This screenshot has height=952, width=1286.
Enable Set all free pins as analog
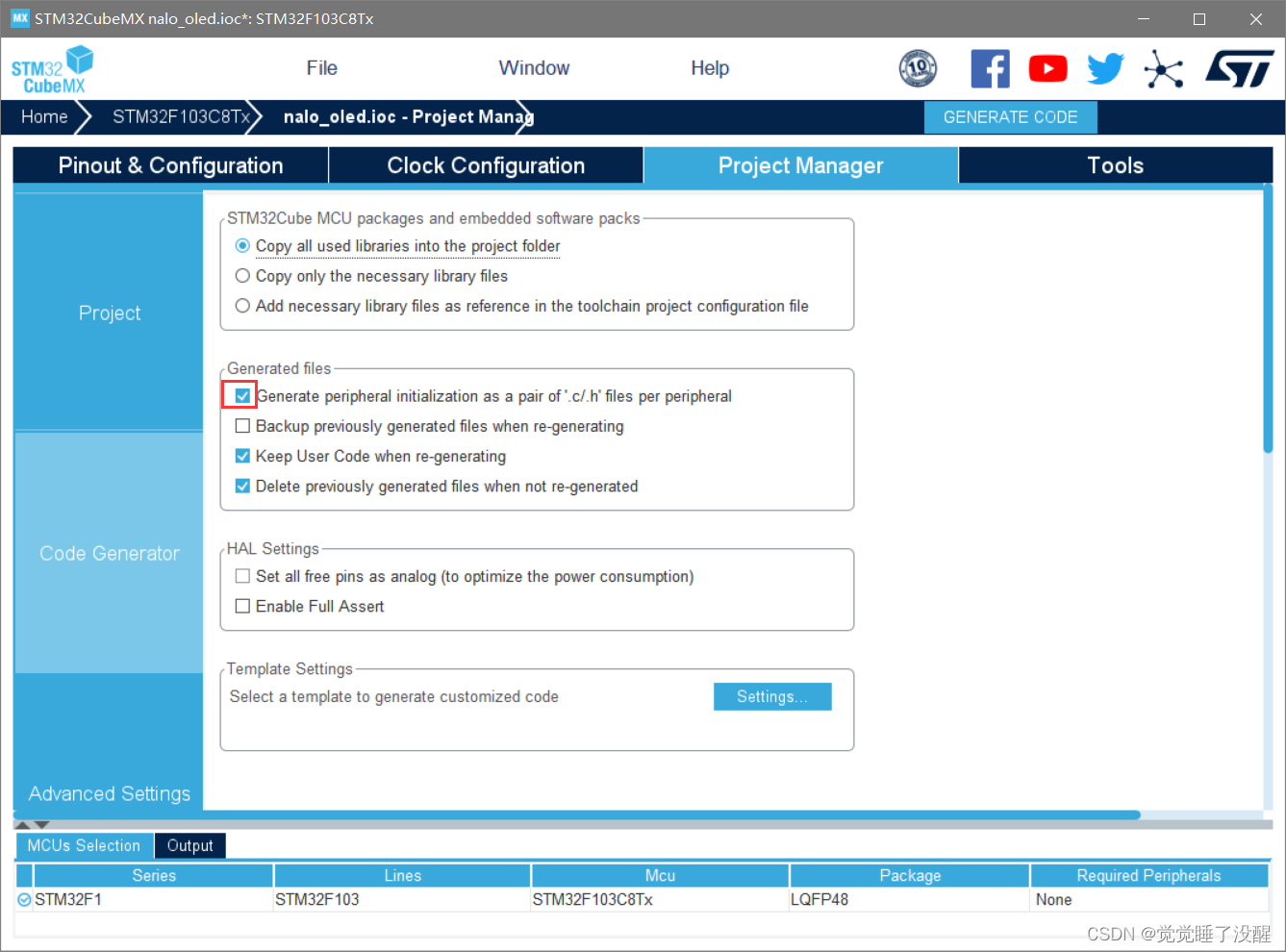tap(242, 576)
